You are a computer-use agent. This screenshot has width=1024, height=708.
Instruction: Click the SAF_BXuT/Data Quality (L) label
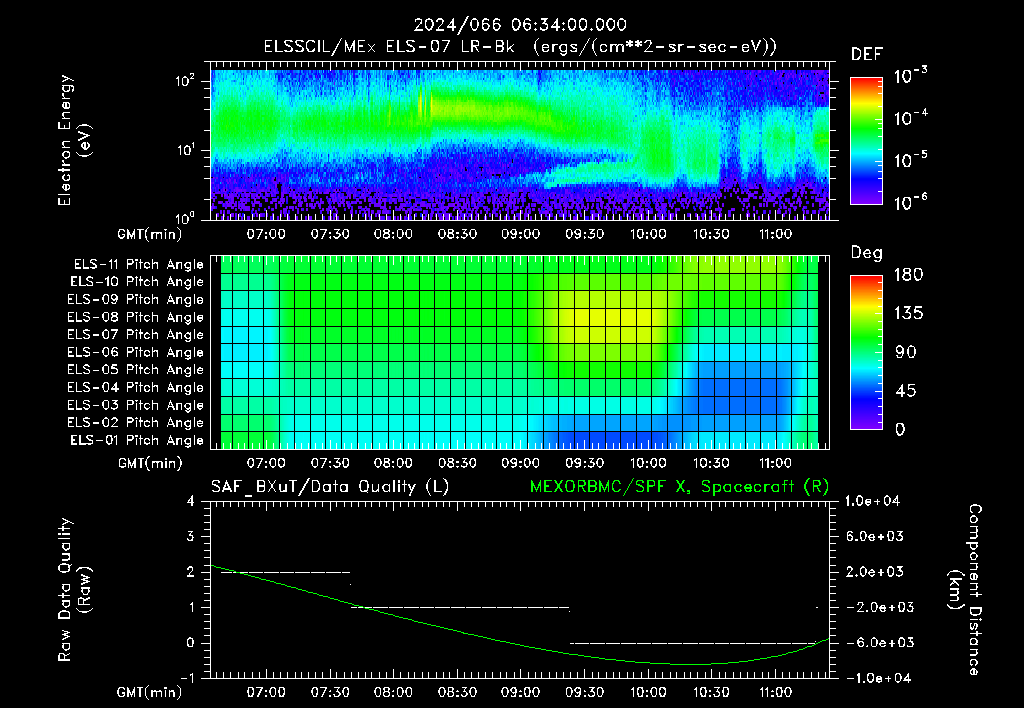click(x=330, y=487)
